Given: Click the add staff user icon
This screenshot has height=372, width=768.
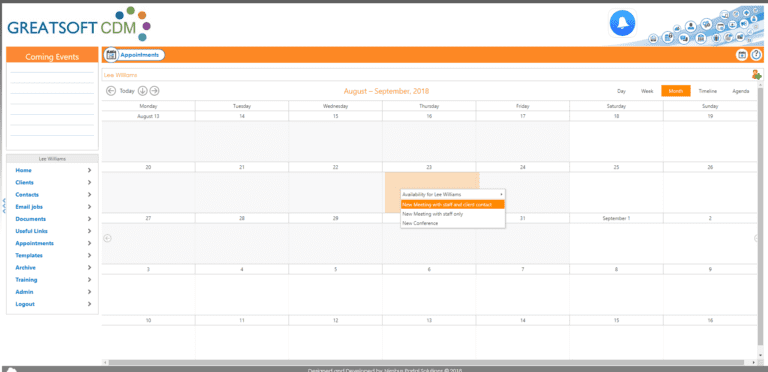Looking at the screenshot, I should click(x=757, y=75).
